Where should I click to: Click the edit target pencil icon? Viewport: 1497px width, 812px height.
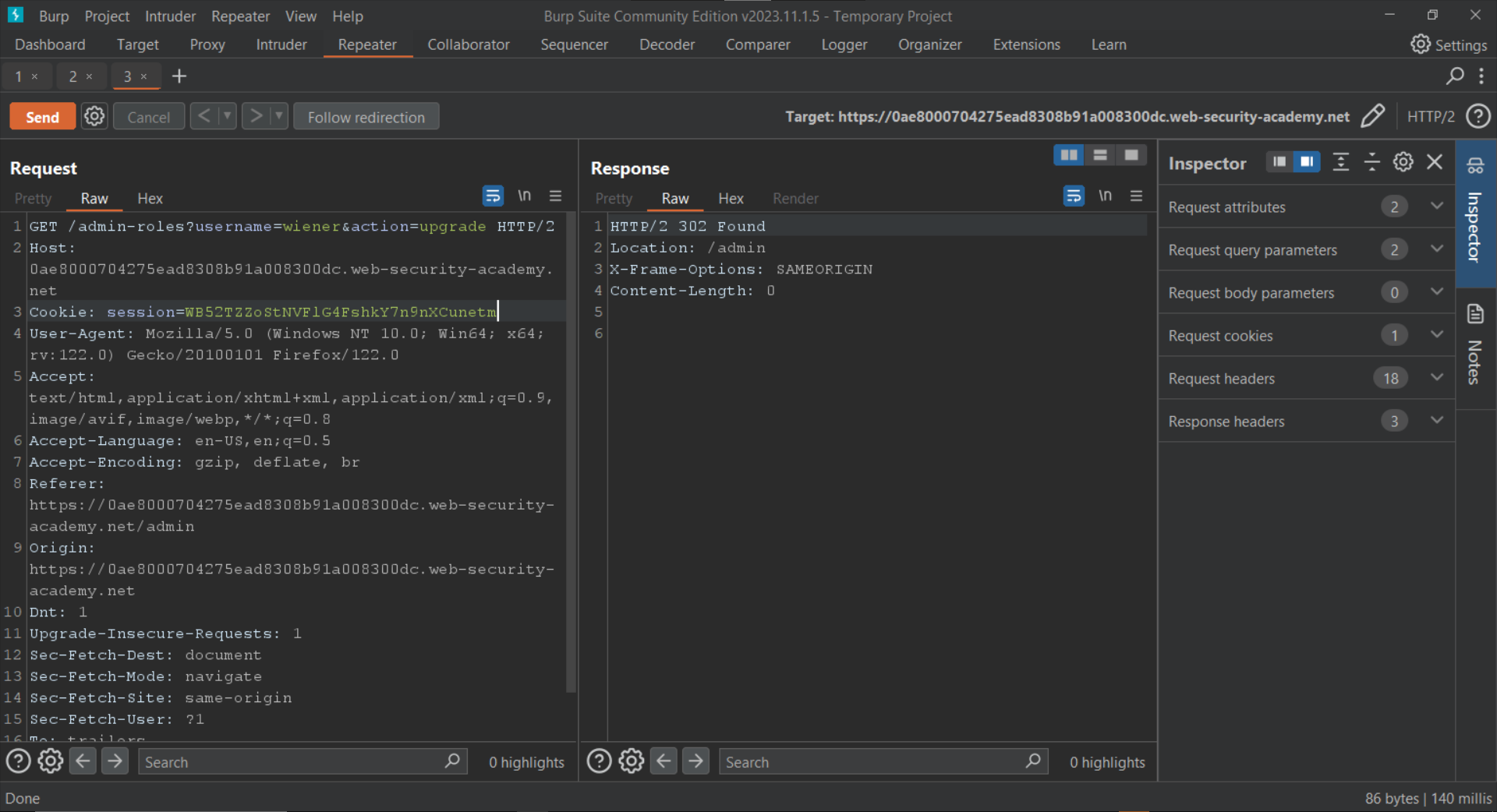click(1372, 116)
